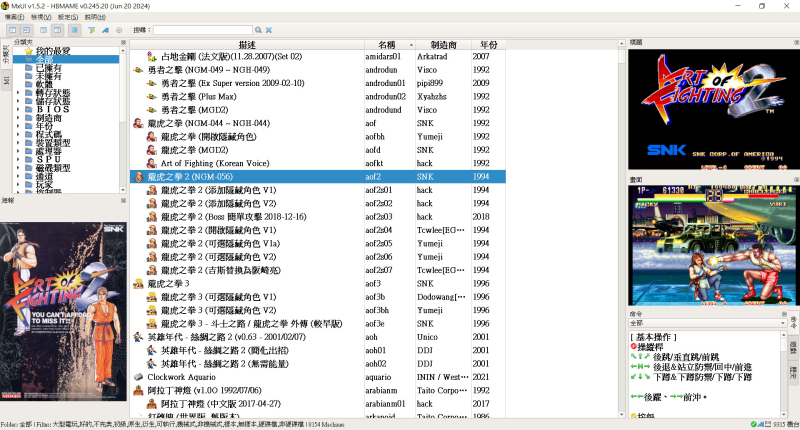This screenshot has width=800, height=430.
Task: Click green check status bar icon
Action: tap(754, 424)
